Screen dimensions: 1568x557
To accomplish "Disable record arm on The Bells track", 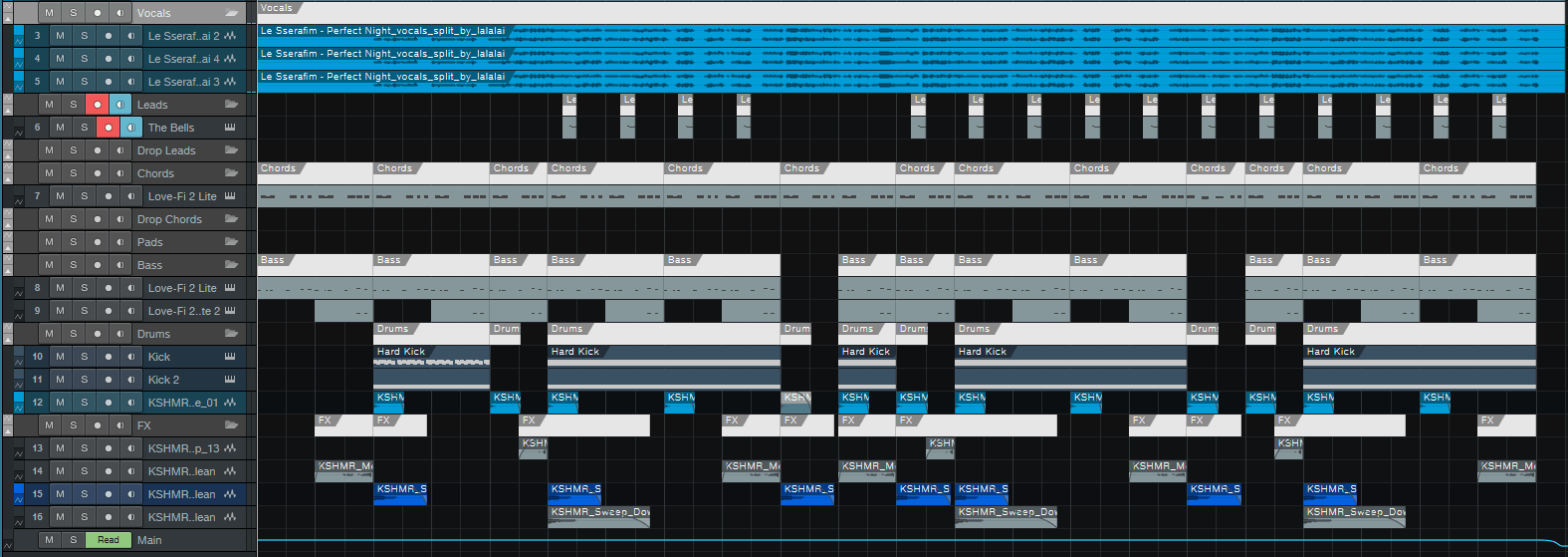I will [x=108, y=128].
